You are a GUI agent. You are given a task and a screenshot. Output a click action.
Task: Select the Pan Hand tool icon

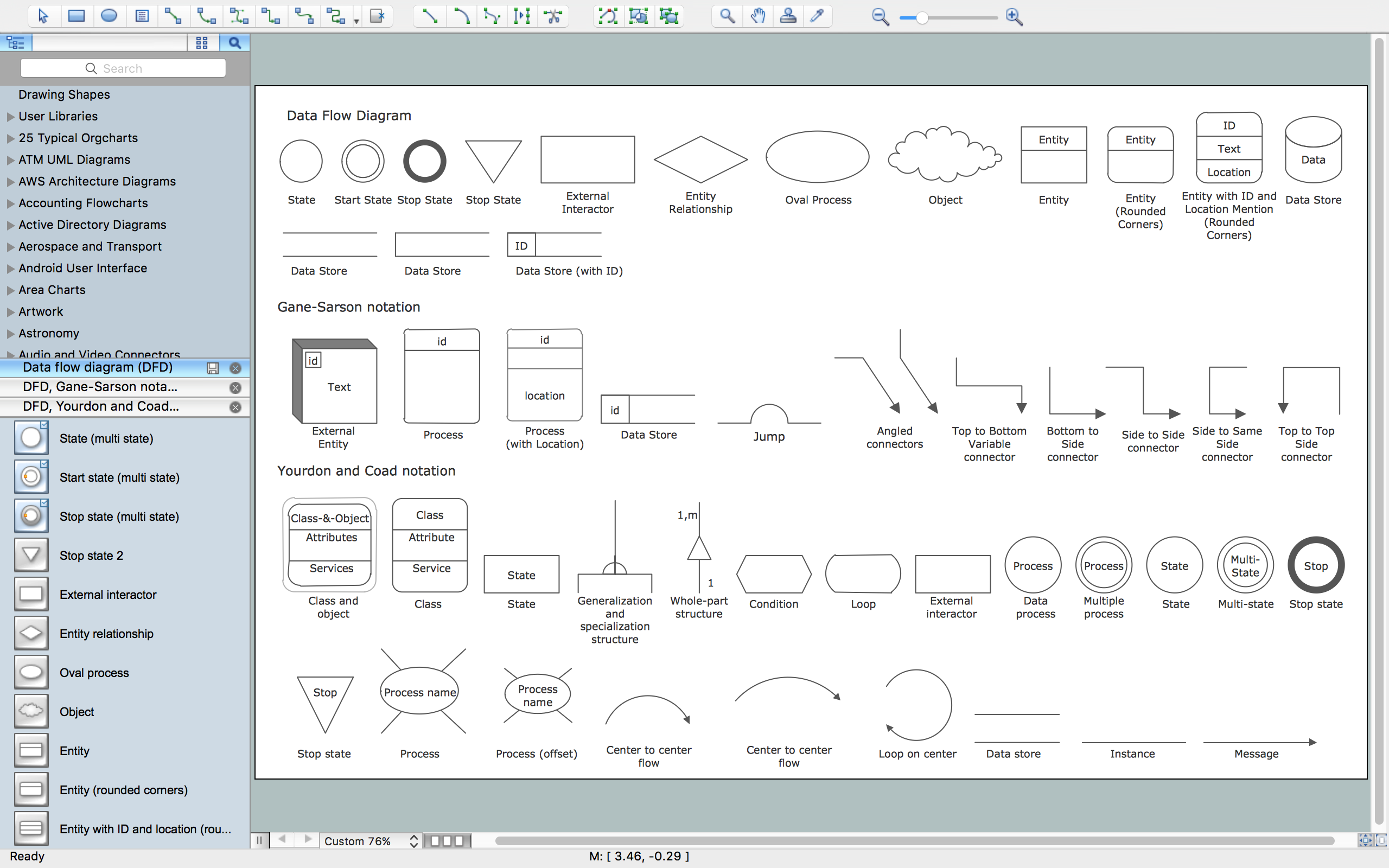coord(757,16)
